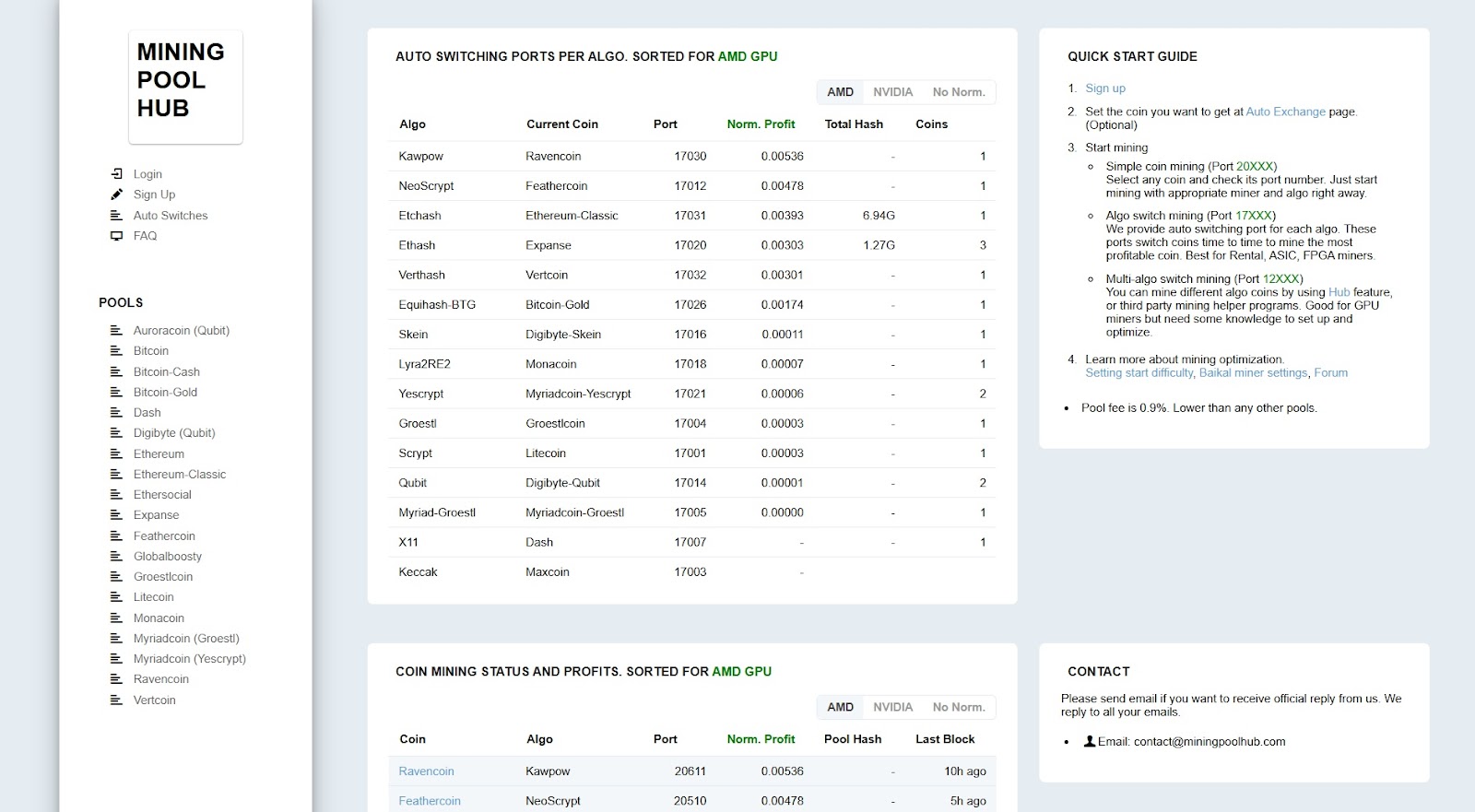
Task: Click the person icon beside contact email
Action: (1090, 741)
